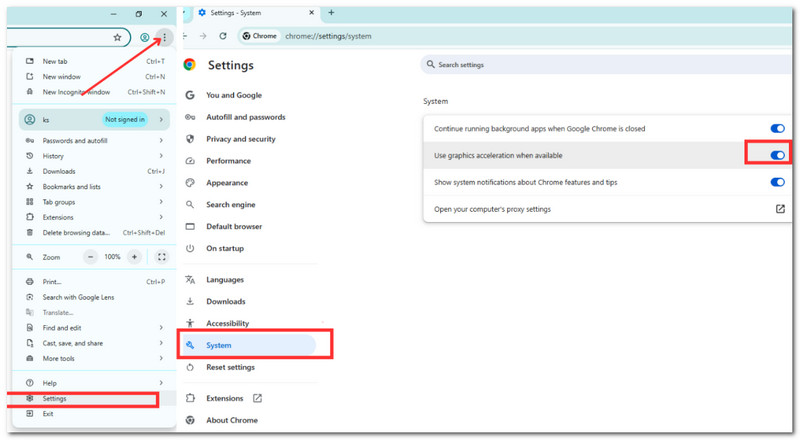The width and height of the screenshot is (800, 440).
Task: Click the Default browser icon
Action: click(x=190, y=226)
